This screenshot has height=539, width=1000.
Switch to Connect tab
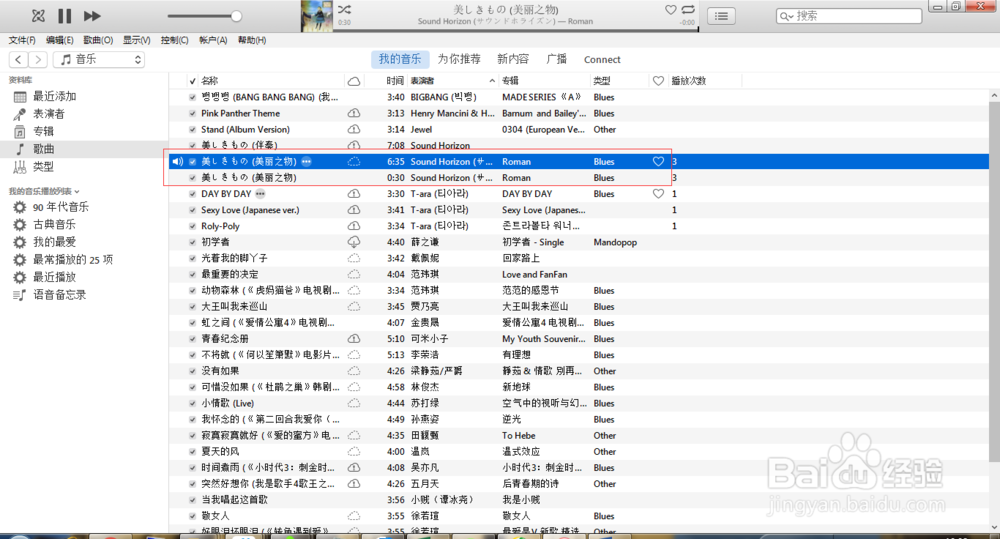click(602, 59)
